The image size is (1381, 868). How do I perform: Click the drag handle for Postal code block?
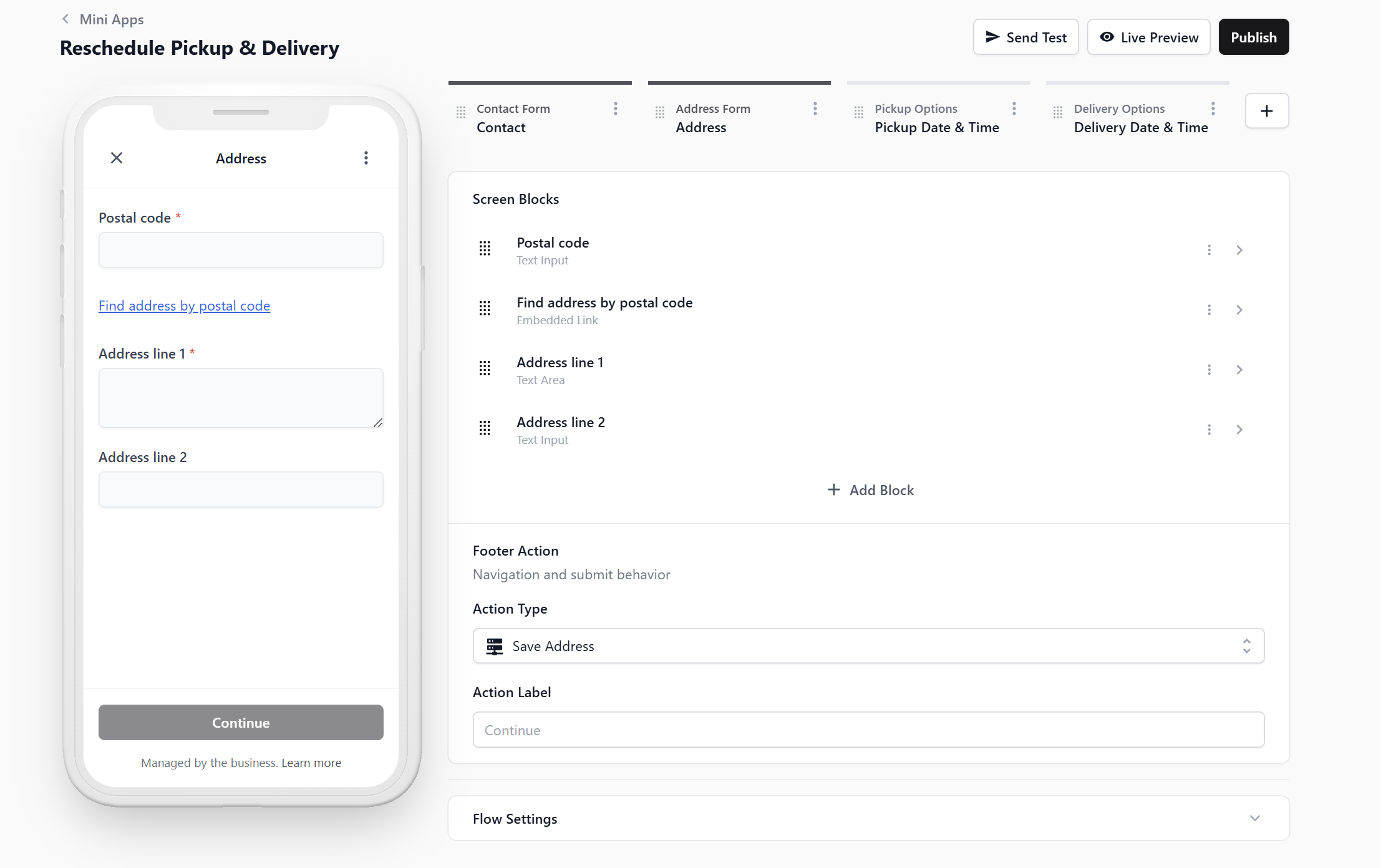(485, 249)
